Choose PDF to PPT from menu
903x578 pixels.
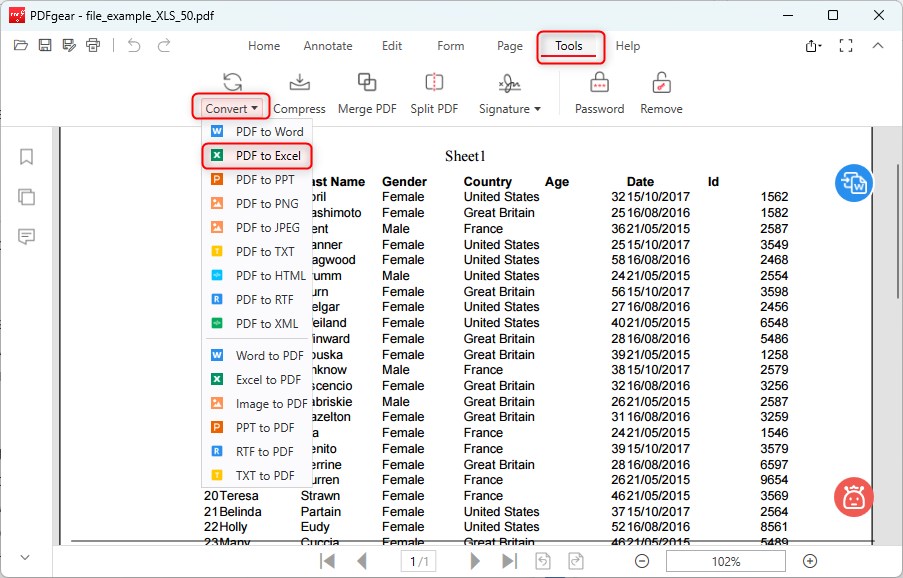click(x=257, y=180)
